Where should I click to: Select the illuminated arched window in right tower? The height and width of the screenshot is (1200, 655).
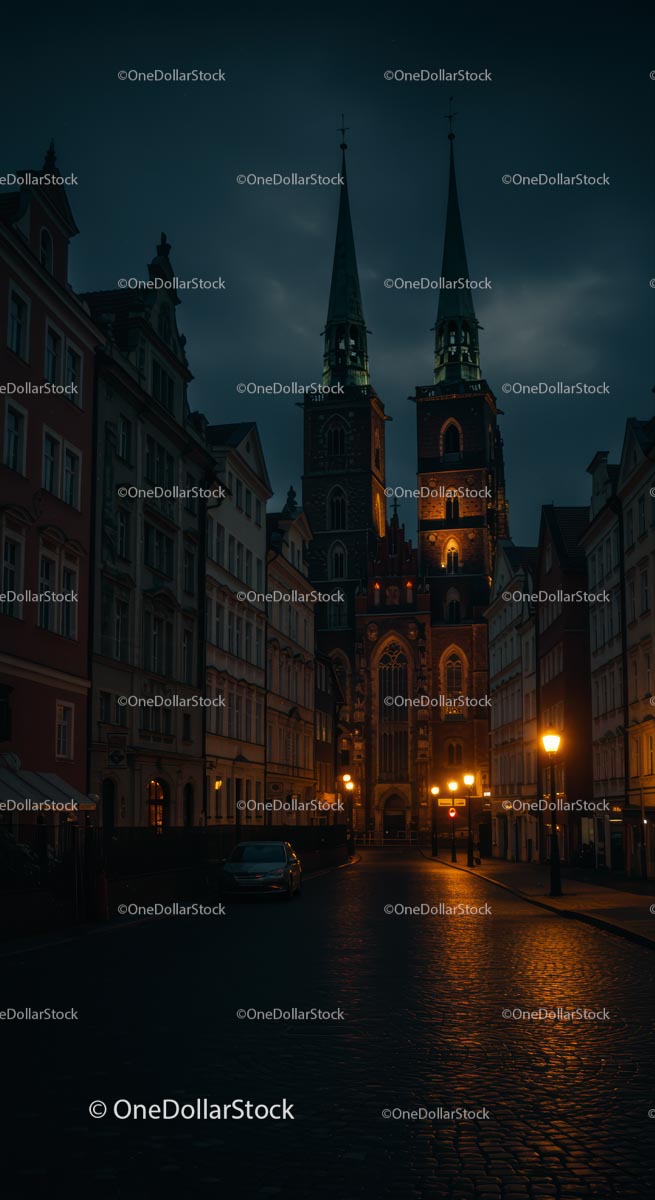pyautogui.click(x=452, y=555)
